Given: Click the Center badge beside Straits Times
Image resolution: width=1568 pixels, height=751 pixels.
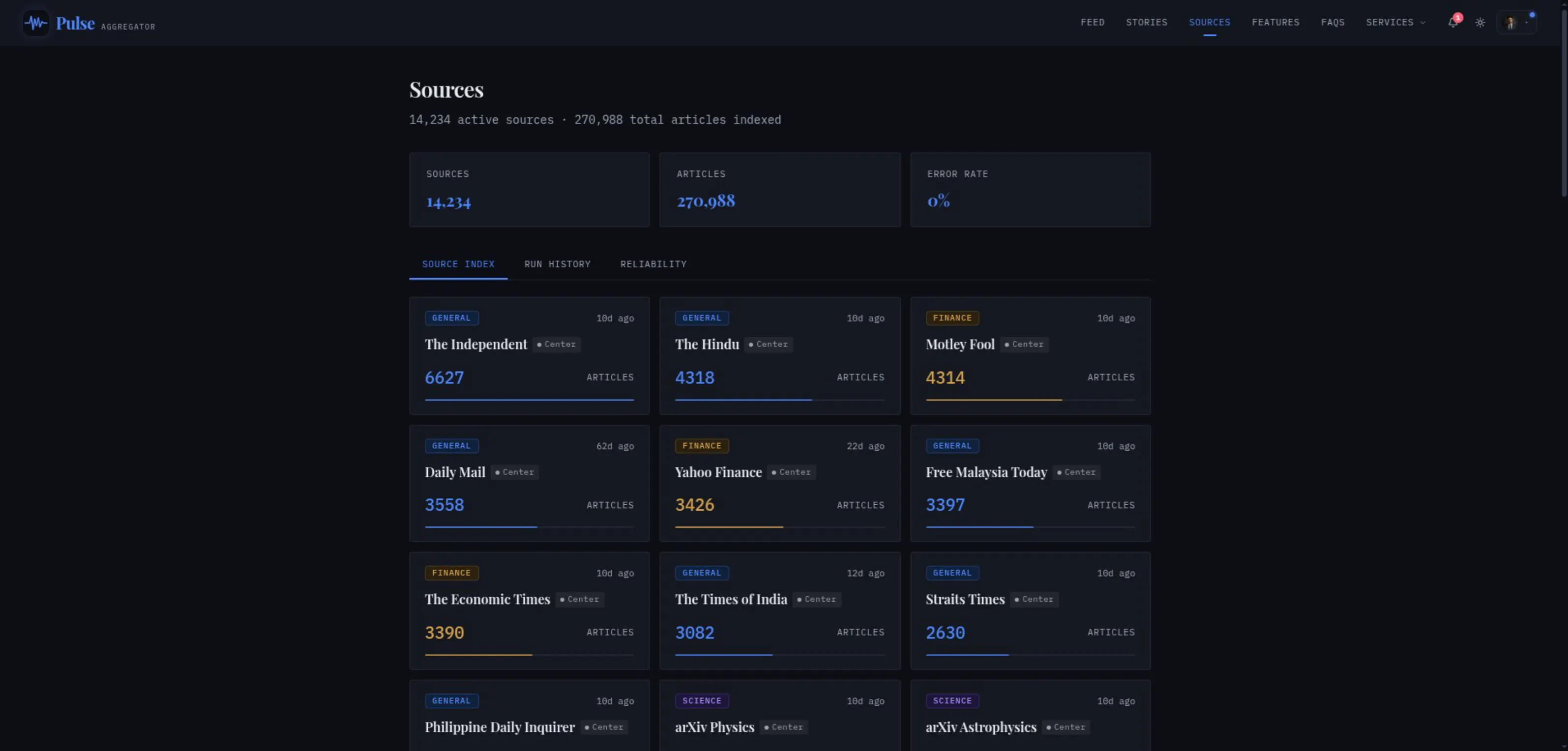Looking at the screenshot, I should click(x=1034, y=599).
